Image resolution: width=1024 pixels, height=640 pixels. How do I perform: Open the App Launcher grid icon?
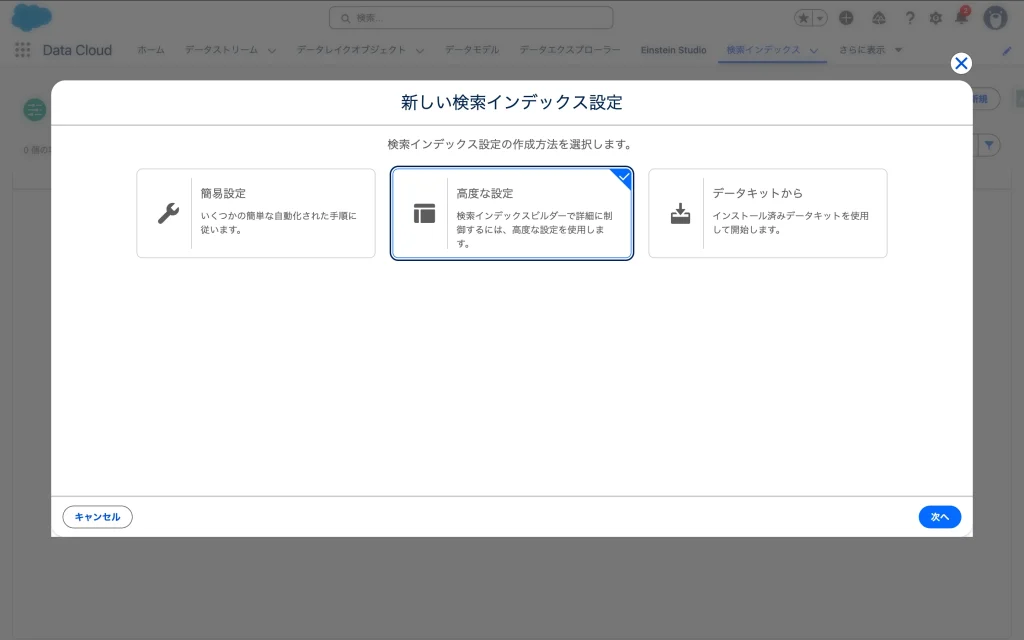click(x=23, y=50)
